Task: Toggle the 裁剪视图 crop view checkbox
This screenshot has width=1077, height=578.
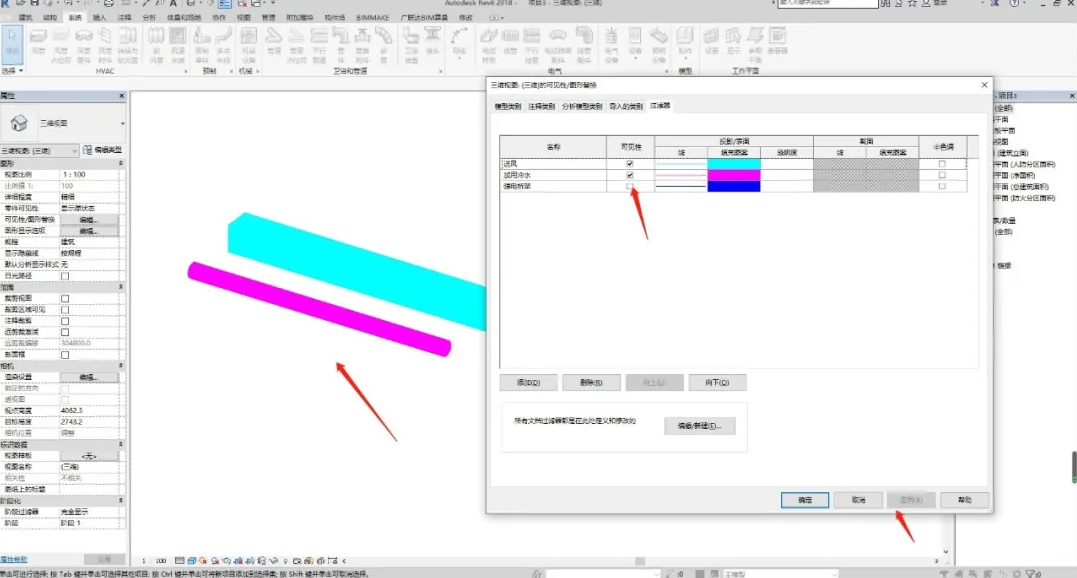Action: click(x=65, y=299)
